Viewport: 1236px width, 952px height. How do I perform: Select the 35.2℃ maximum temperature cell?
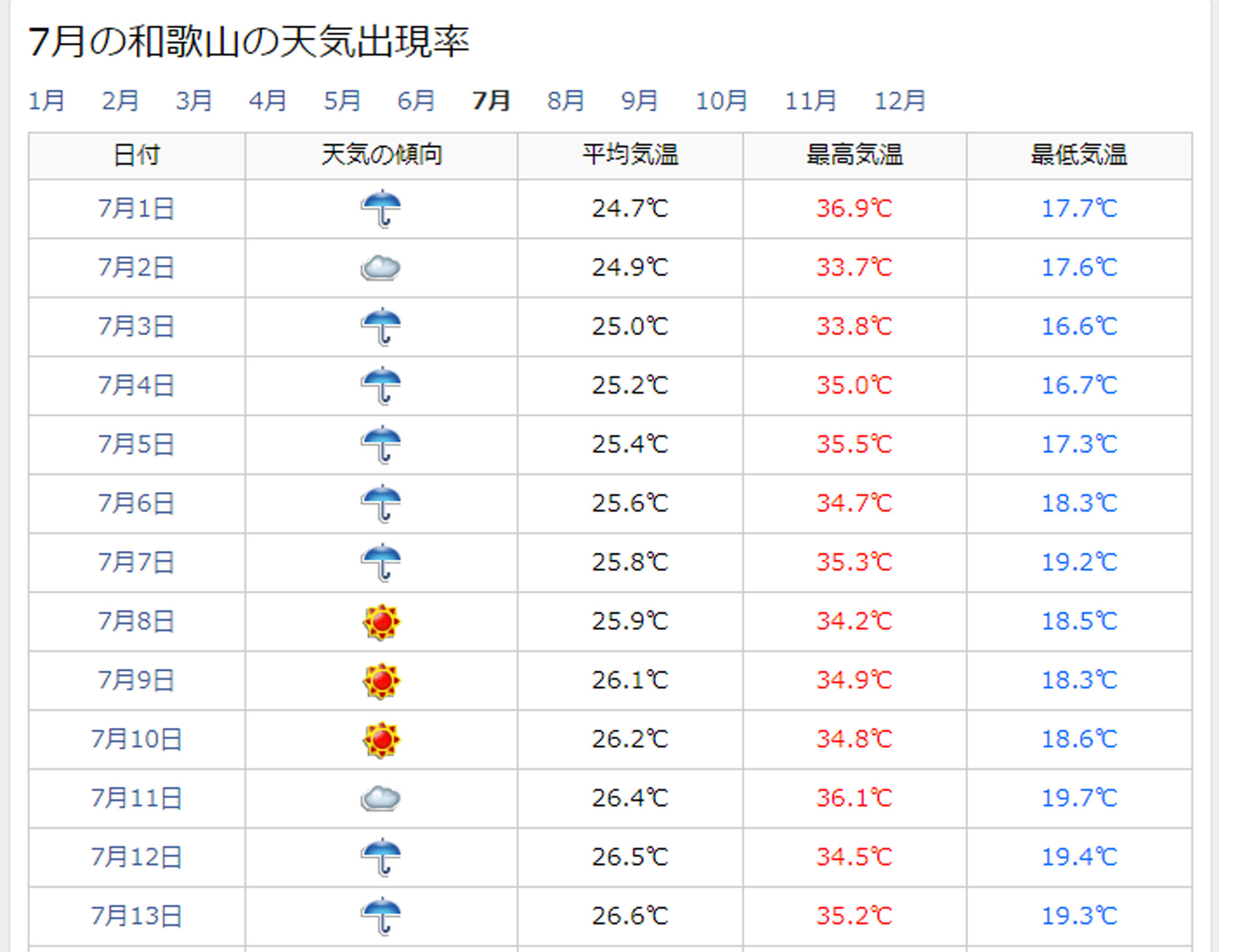click(855, 916)
